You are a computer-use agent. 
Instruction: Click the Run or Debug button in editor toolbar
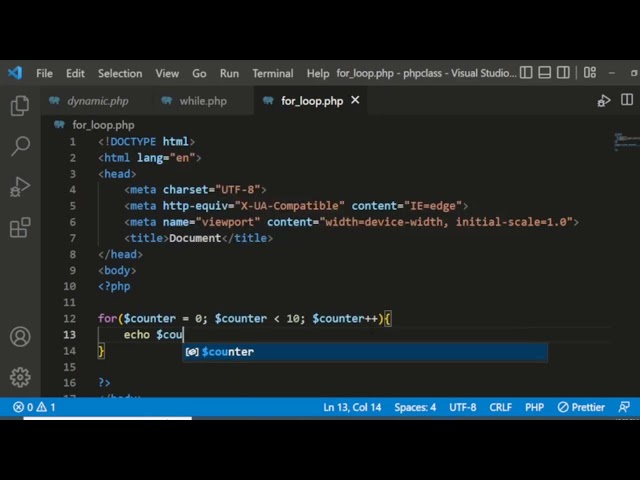click(x=604, y=100)
